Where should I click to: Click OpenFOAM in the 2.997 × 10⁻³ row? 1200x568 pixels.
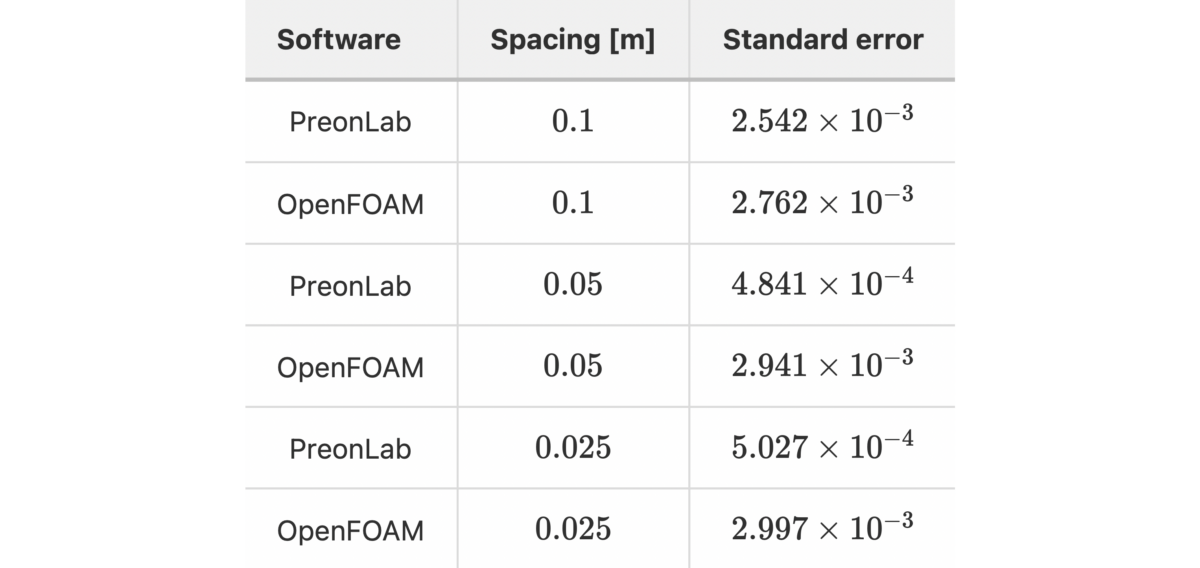pos(350,531)
